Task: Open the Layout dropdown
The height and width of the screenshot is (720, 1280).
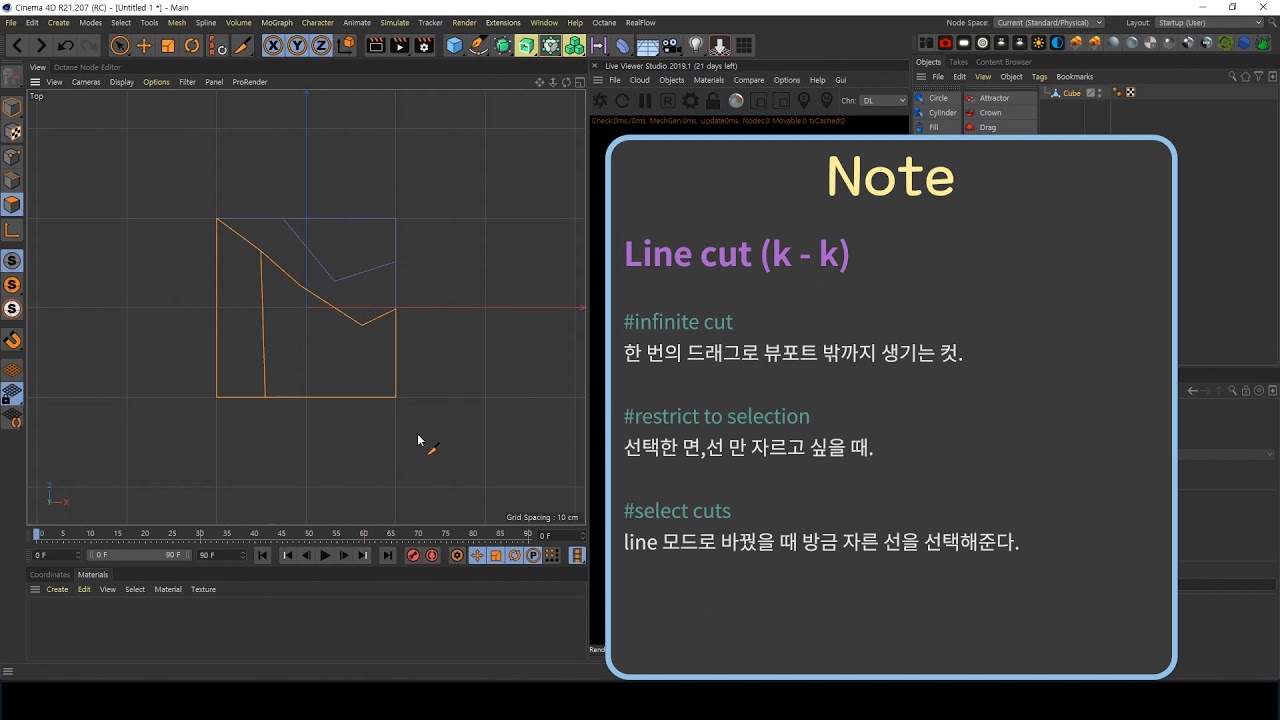Action: click(1210, 23)
